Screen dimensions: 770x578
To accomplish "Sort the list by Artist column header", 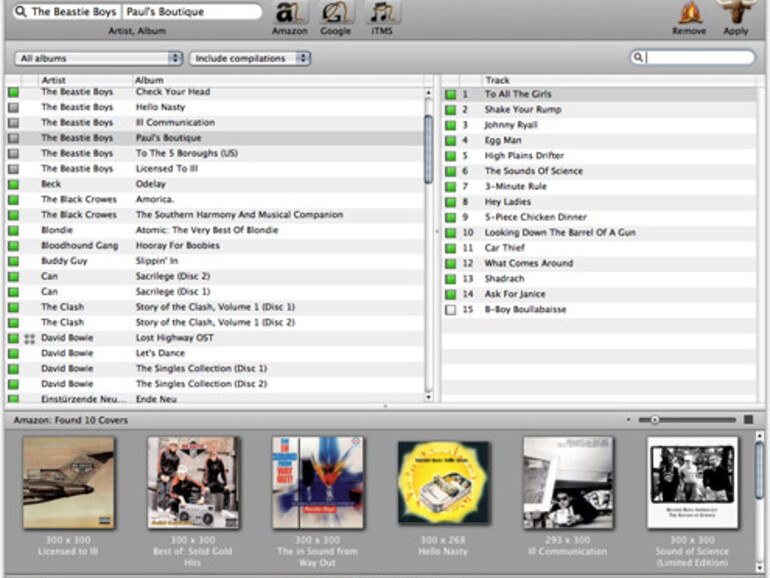I will (x=84, y=79).
